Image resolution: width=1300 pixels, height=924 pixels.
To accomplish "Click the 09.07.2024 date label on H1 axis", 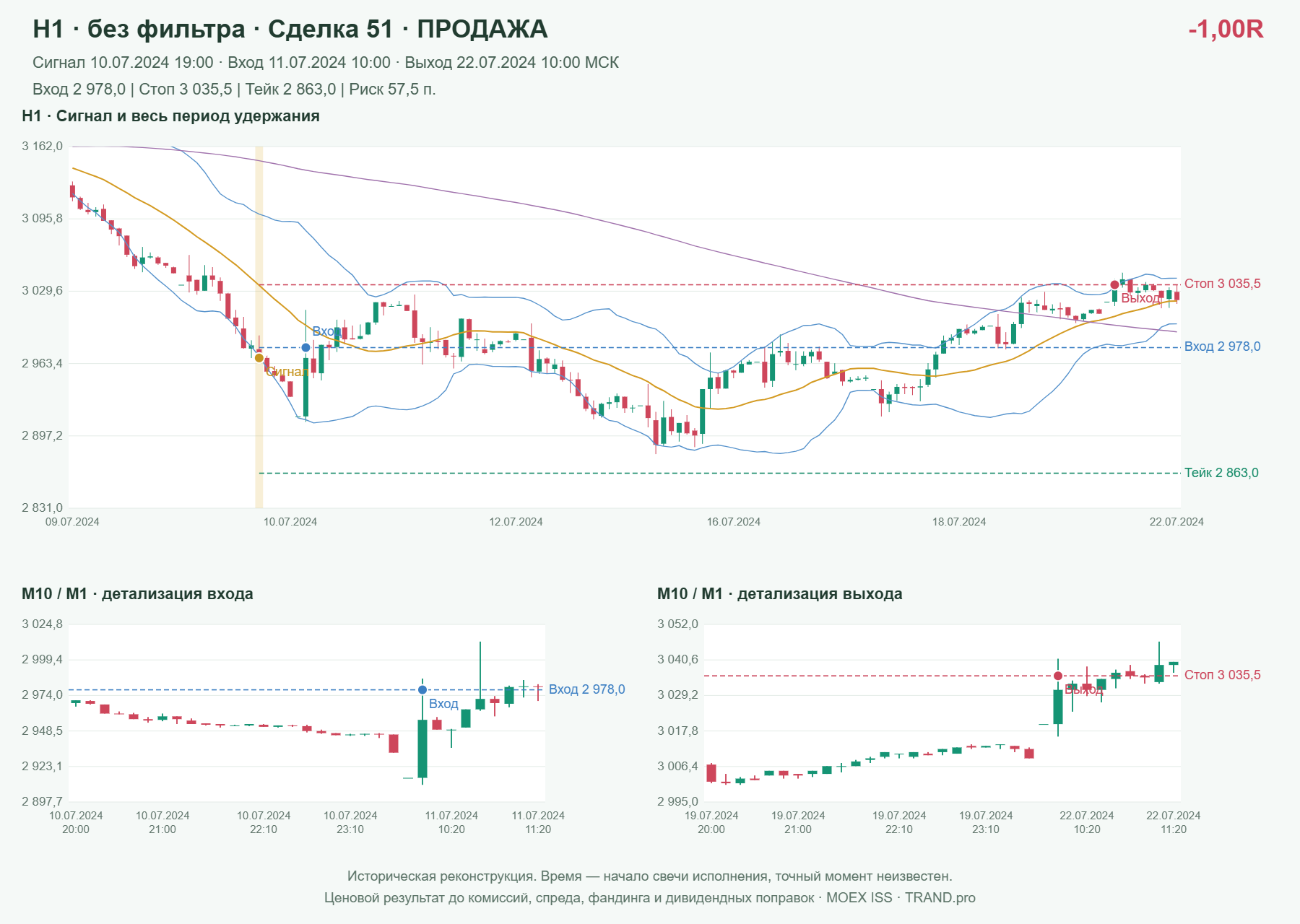I will tap(72, 522).
